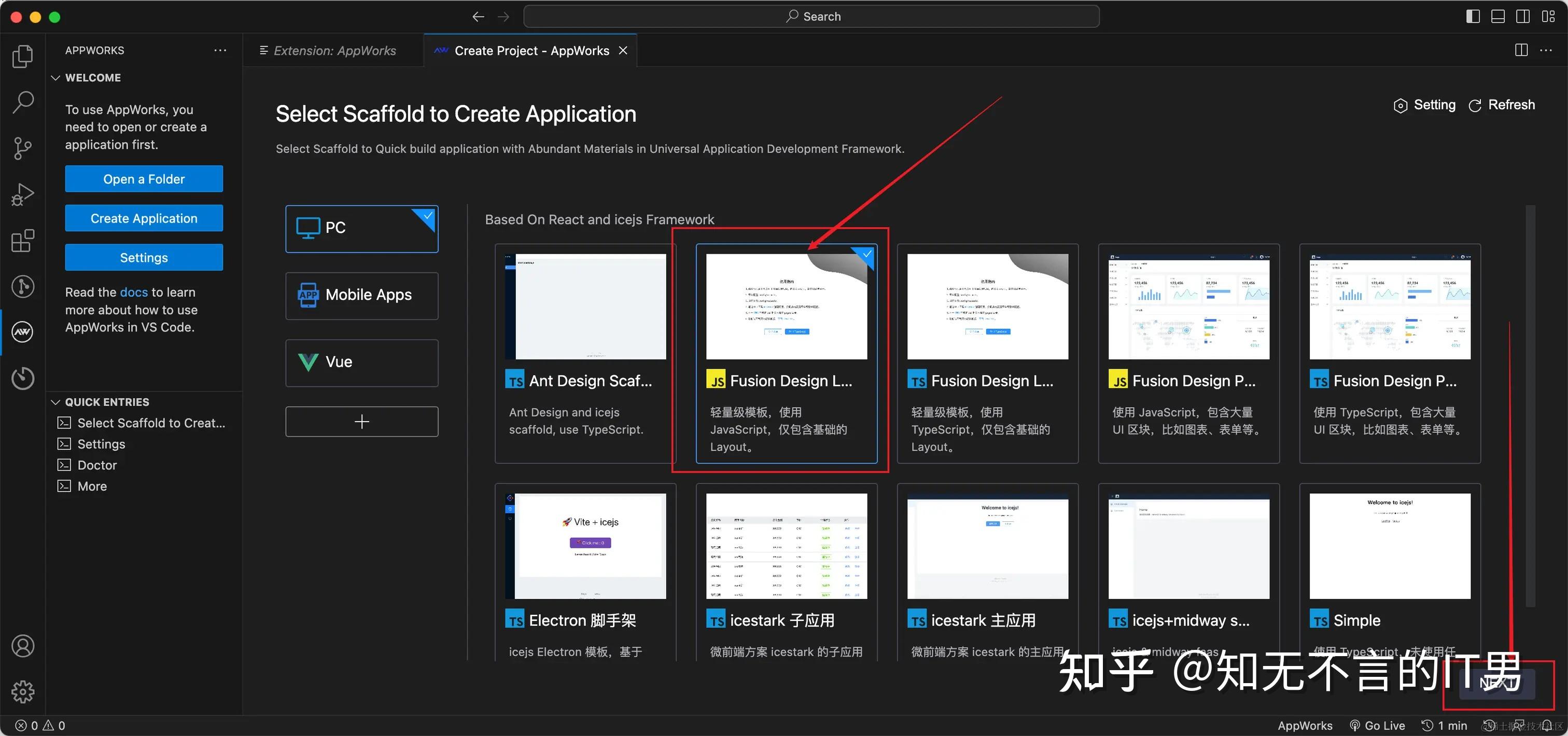This screenshot has height=736, width=1568.
Task: Choose the TS Fusion Design Lite card
Action: point(987,353)
